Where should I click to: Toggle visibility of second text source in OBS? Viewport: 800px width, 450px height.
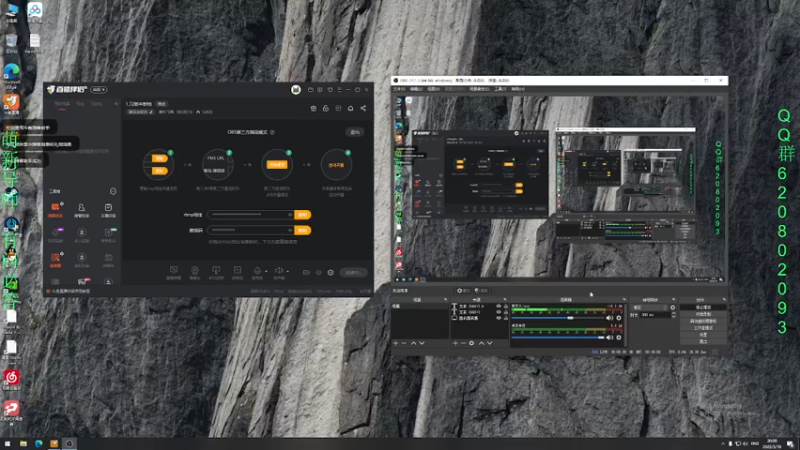point(498,312)
